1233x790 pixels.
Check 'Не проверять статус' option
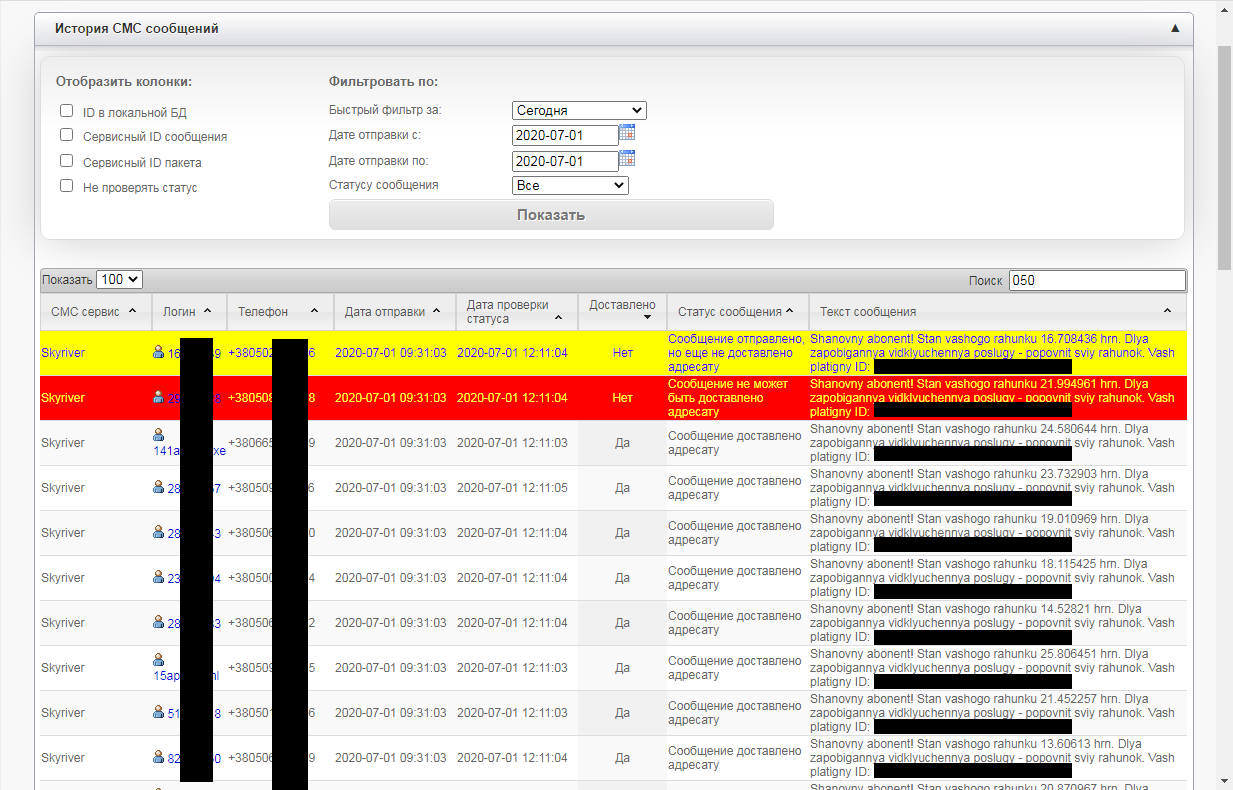67,186
